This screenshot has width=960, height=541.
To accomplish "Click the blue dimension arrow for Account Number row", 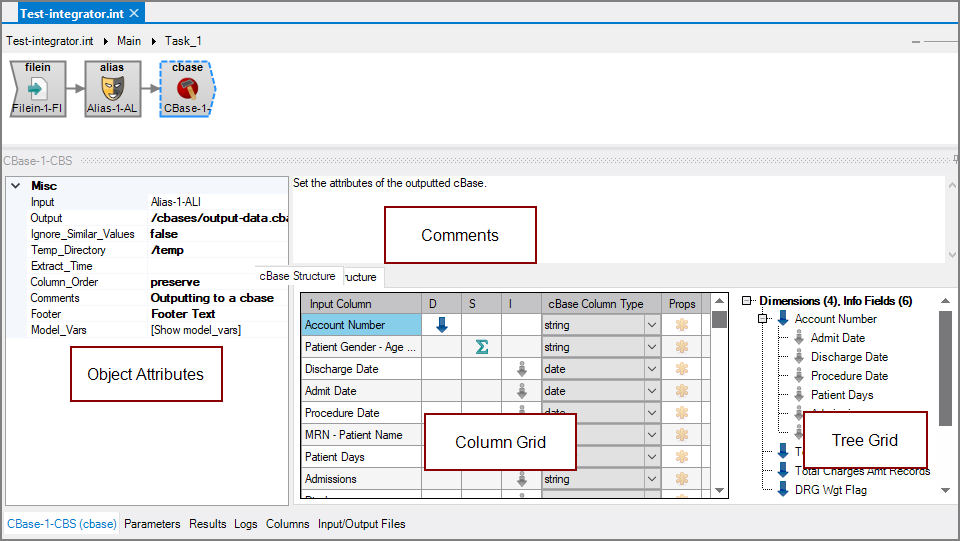I will pyautogui.click(x=442, y=324).
